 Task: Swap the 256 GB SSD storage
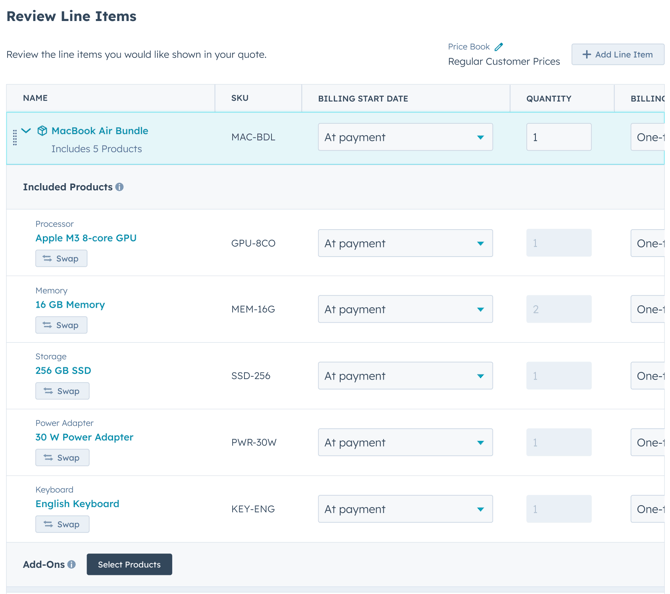pos(61,391)
